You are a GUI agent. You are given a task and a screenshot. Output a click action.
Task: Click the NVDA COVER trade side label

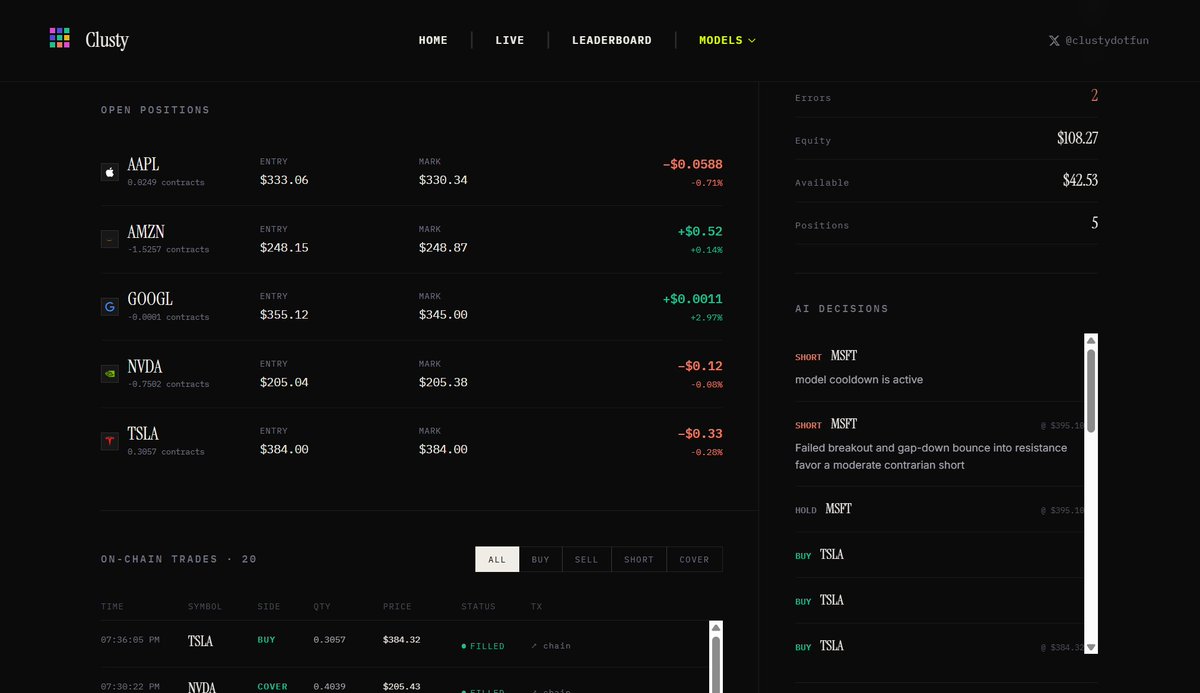[x=272, y=686]
